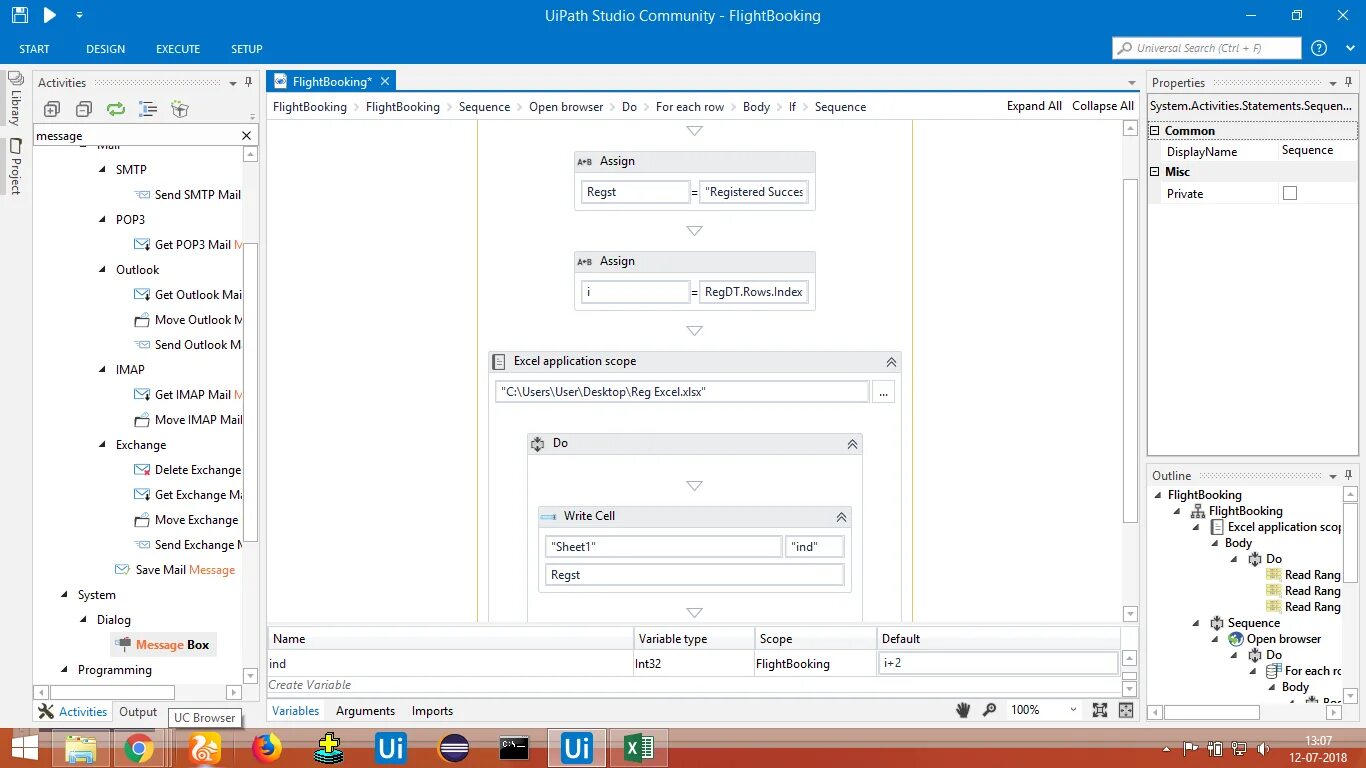Click the designer canvas vertical scrollbar
The height and width of the screenshot is (768, 1366).
click(1130, 350)
